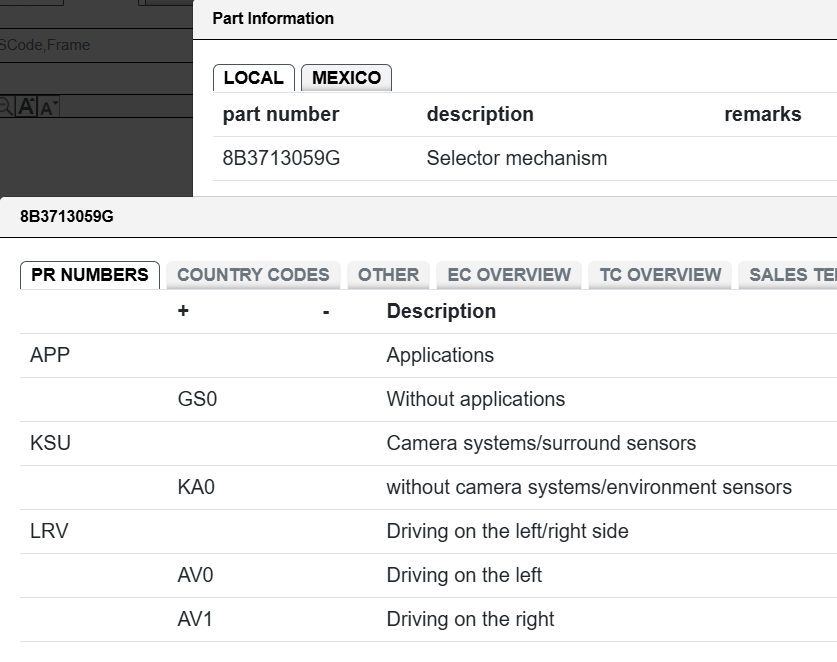Image resolution: width=837 pixels, height=662 pixels.
Task: Click the "description" column header in Part Information
Action: 480,114
